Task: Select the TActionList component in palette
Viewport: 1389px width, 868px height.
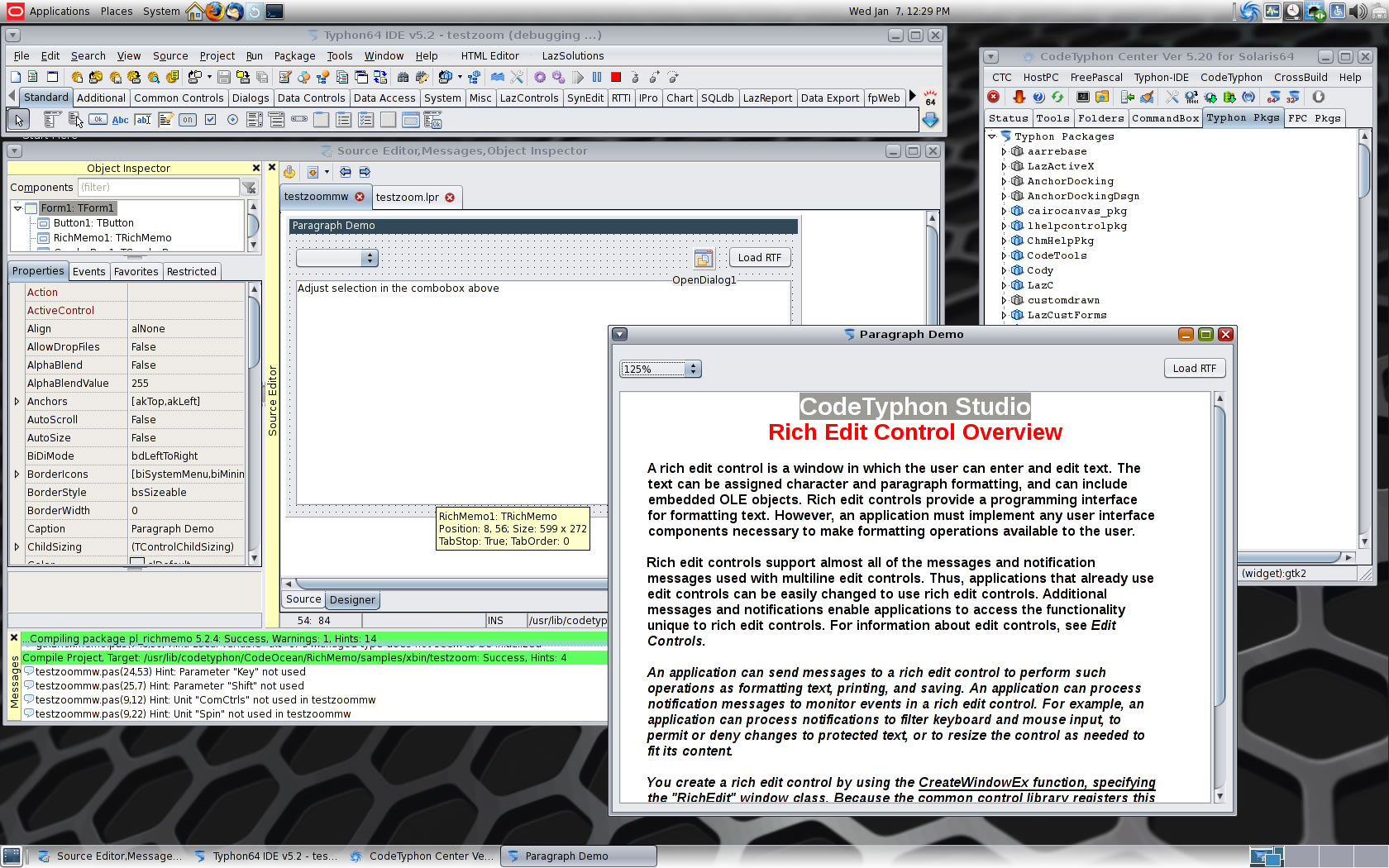Action: pyautogui.click(x=432, y=121)
